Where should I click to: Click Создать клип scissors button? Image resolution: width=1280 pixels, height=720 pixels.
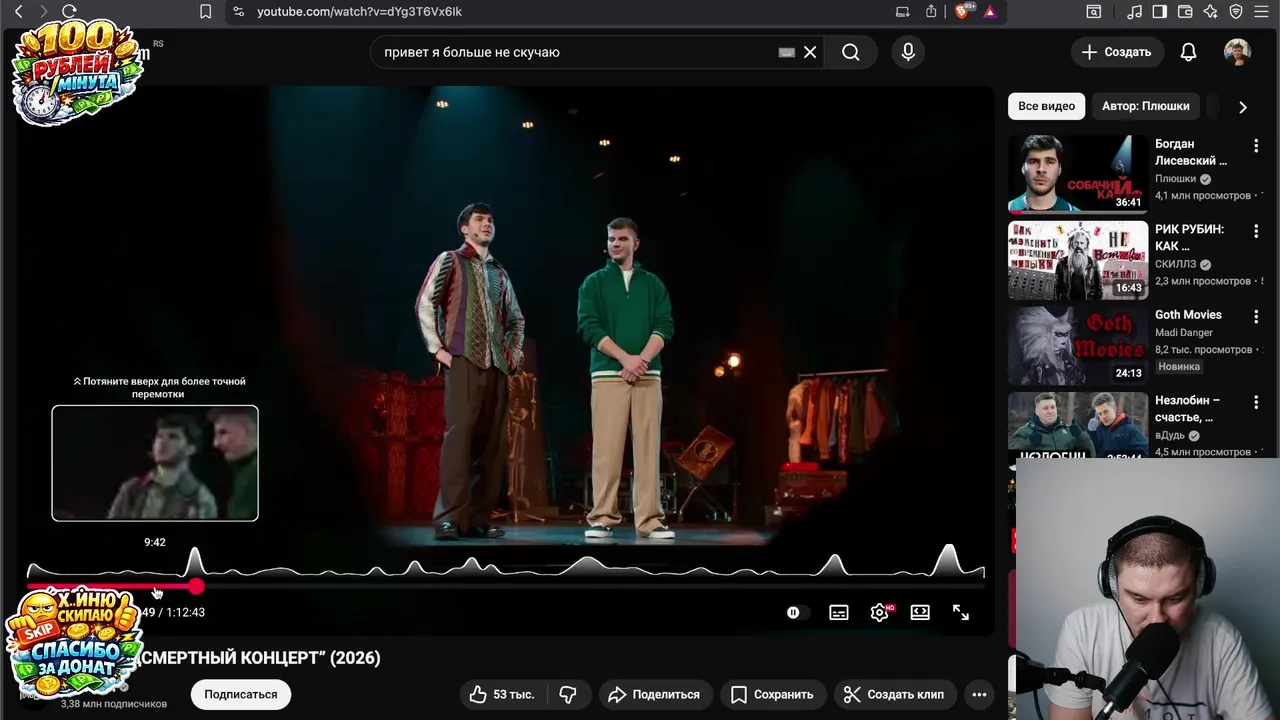[x=893, y=694]
